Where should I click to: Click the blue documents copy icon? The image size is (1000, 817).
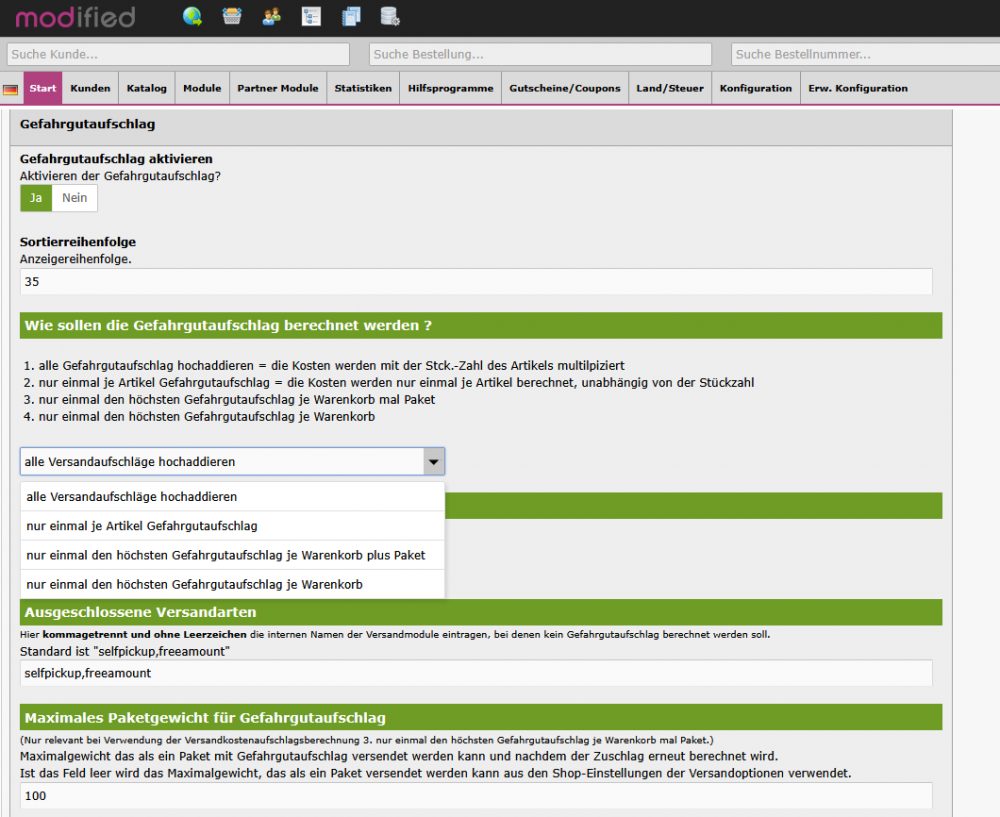tap(350, 16)
